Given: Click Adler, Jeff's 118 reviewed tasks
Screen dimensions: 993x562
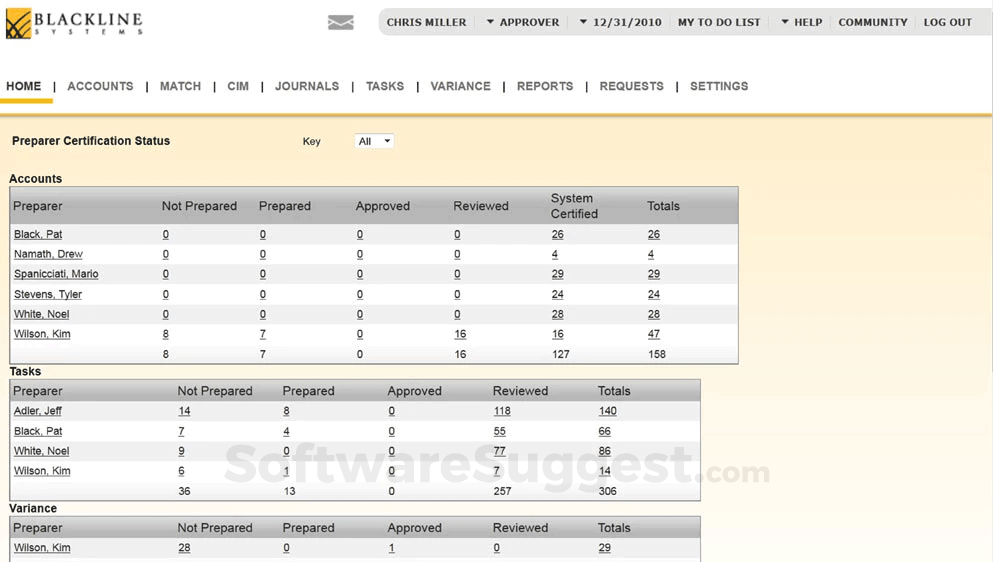Looking at the screenshot, I should pos(501,411).
